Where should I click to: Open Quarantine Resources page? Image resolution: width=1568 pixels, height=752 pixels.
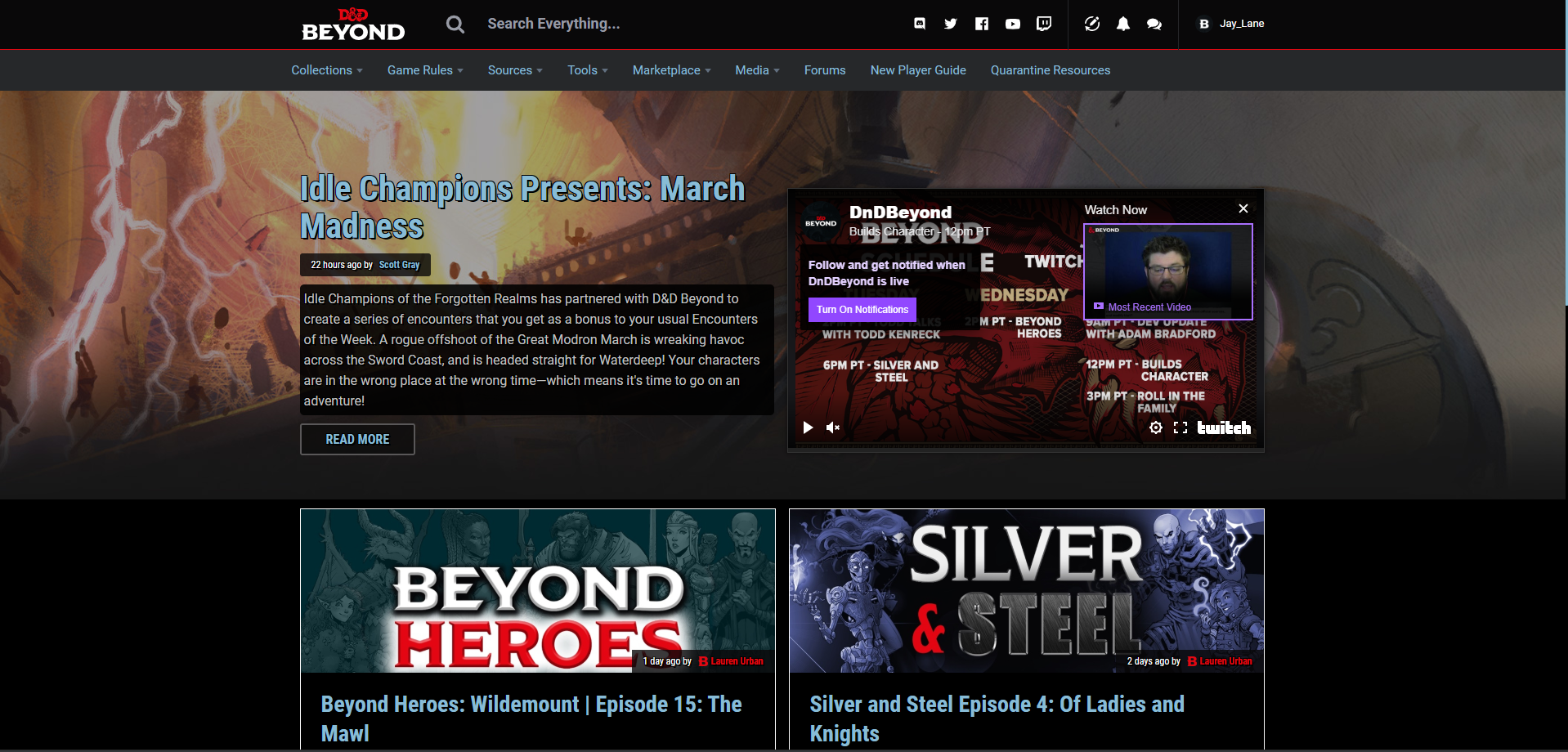point(1051,70)
